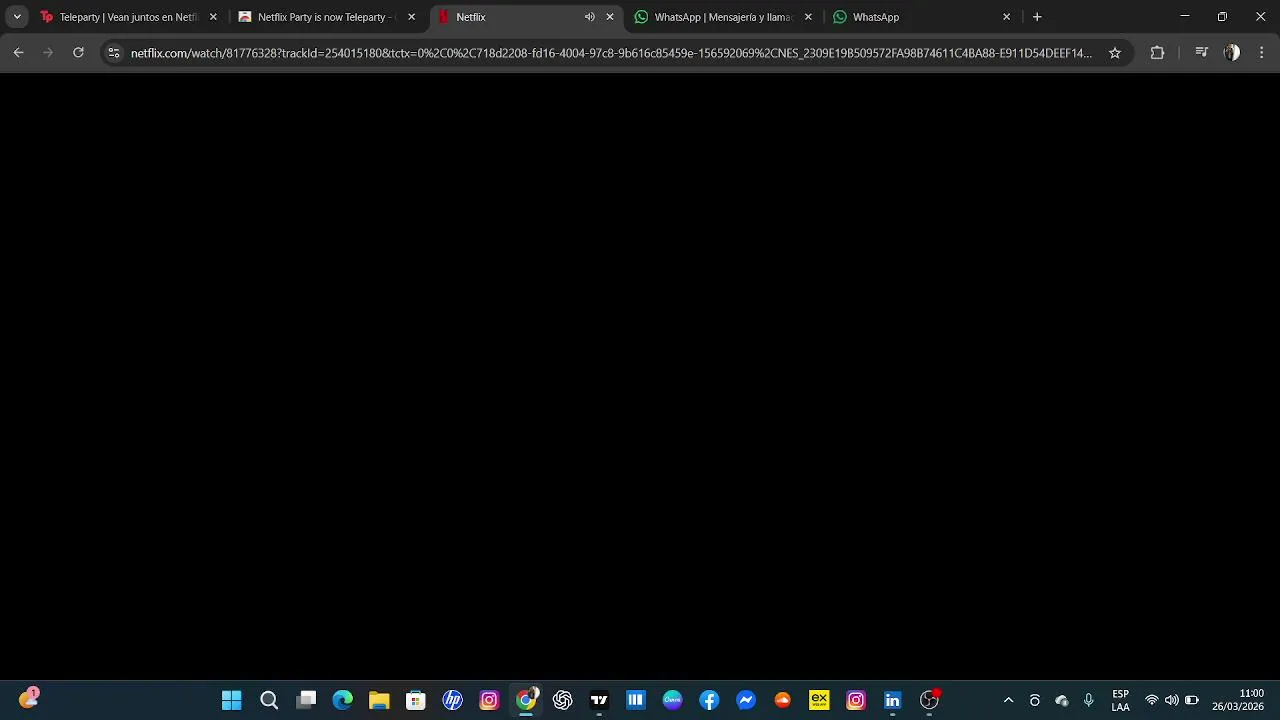Open Facebook from the taskbar
The height and width of the screenshot is (720, 1280).
[709, 700]
